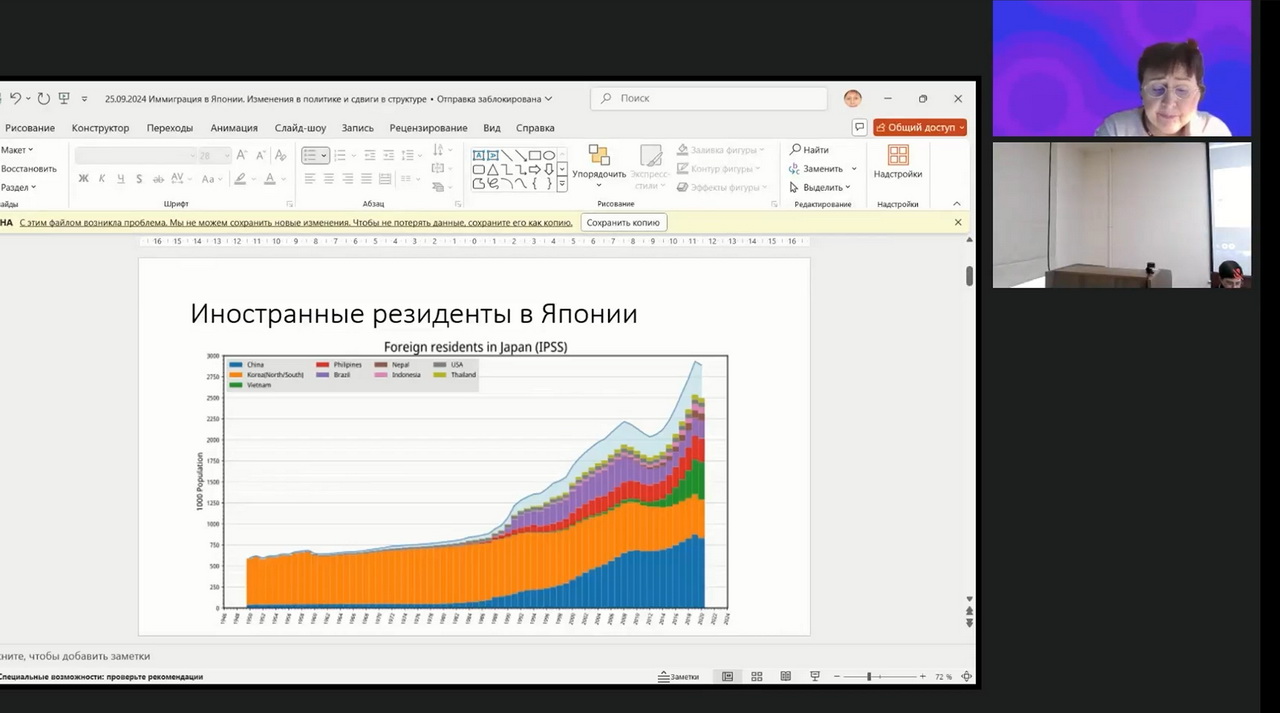This screenshot has width=1280, height=713.
Task: Increase list indent level icon
Action: (x=388, y=155)
